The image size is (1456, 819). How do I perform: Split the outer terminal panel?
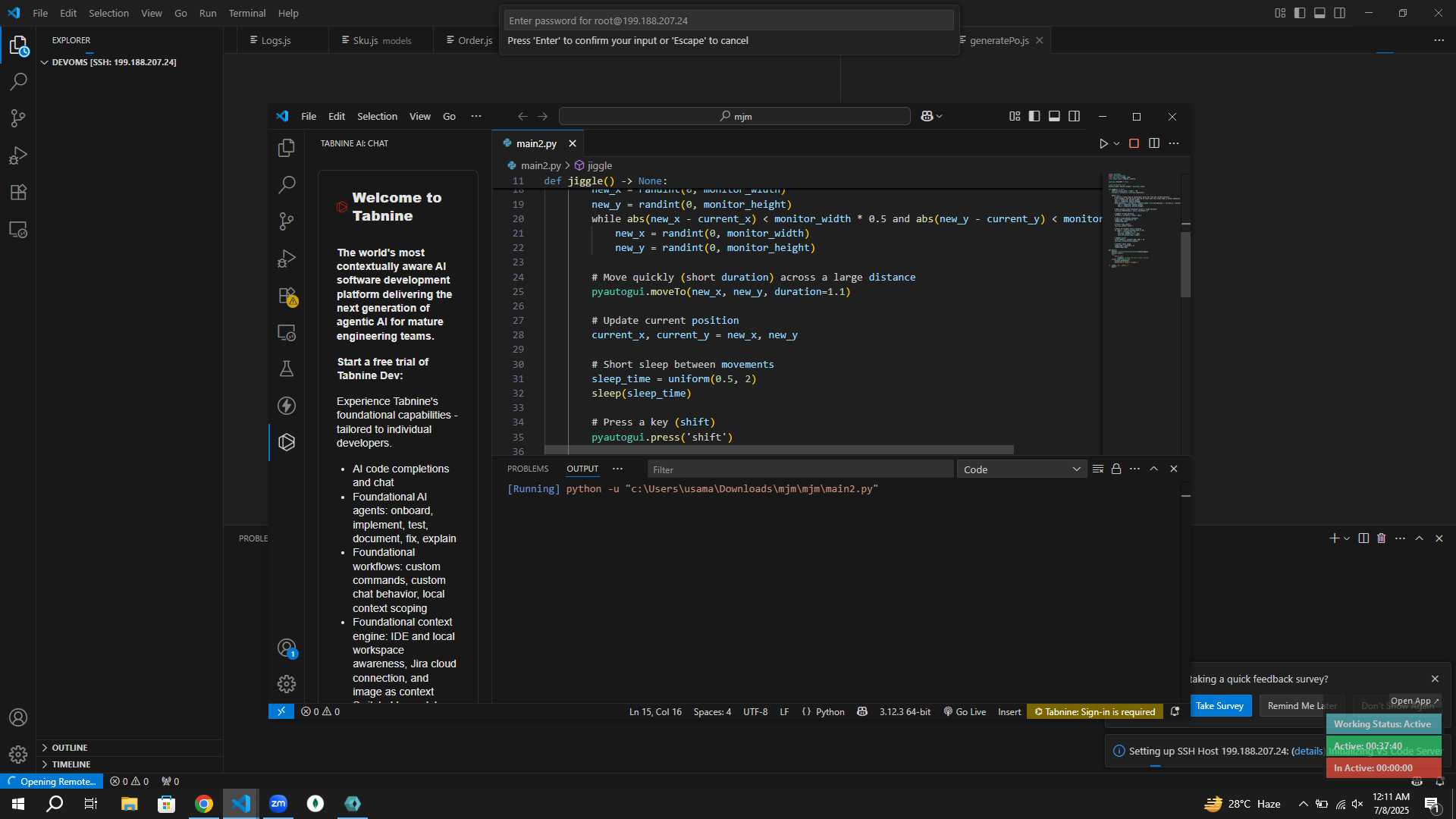pos(1363,538)
